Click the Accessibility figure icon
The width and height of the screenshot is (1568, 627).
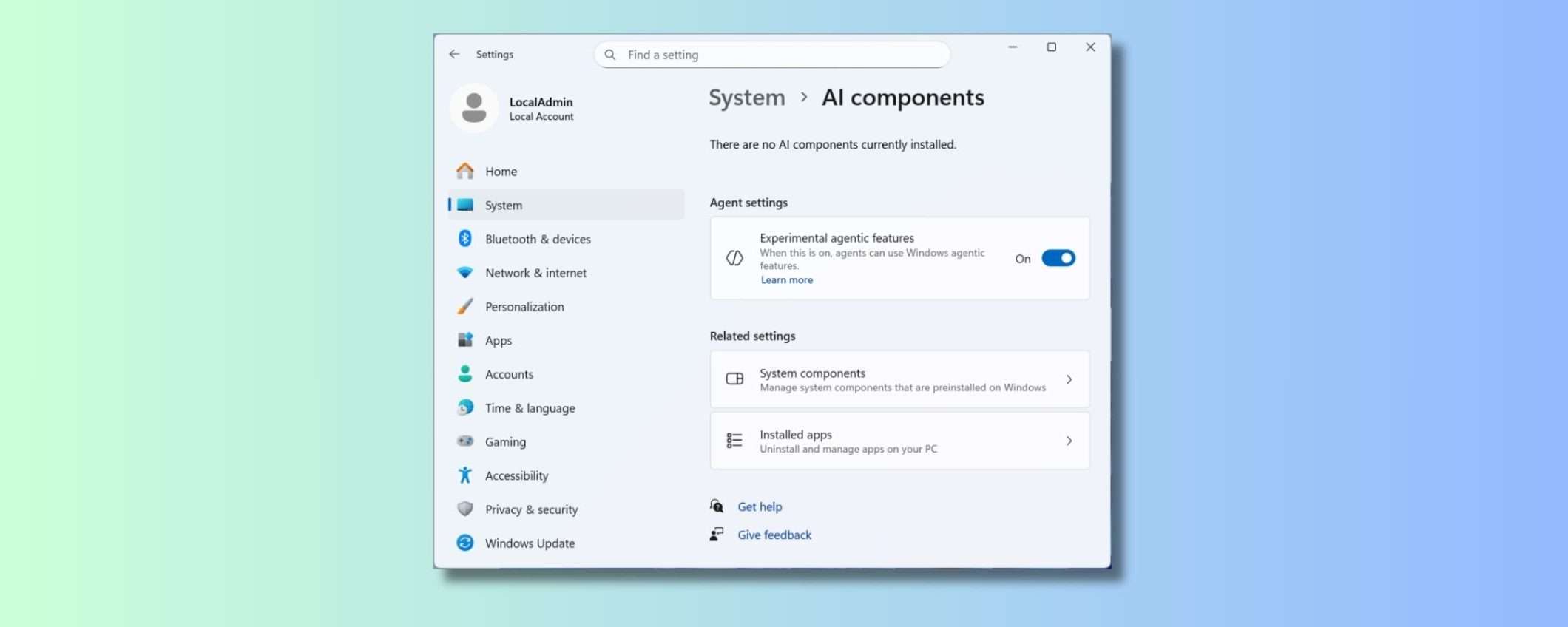click(x=464, y=475)
